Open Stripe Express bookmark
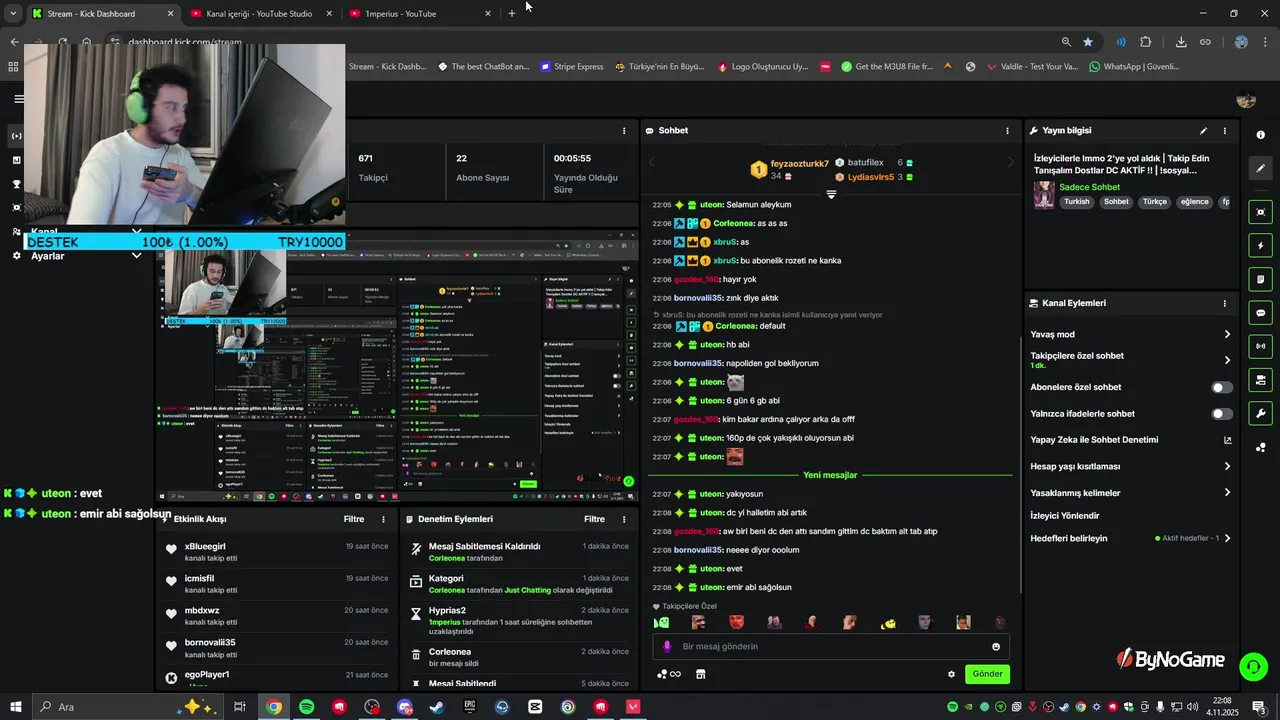 (572, 67)
